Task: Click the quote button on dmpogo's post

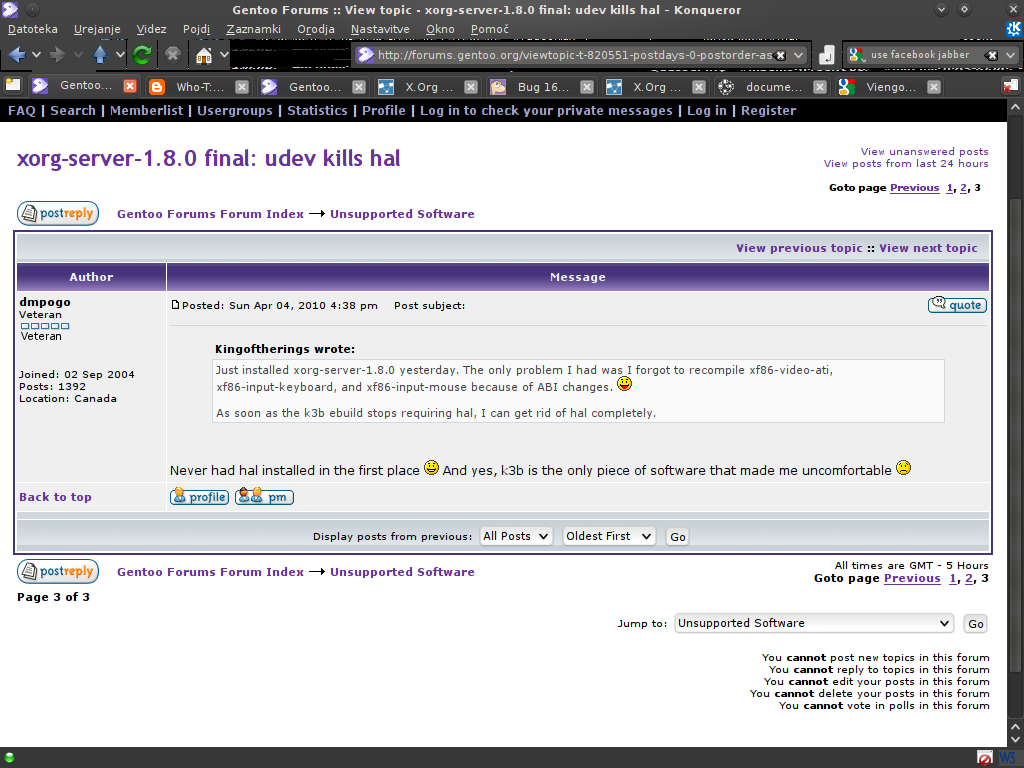Action: pyautogui.click(x=957, y=305)
